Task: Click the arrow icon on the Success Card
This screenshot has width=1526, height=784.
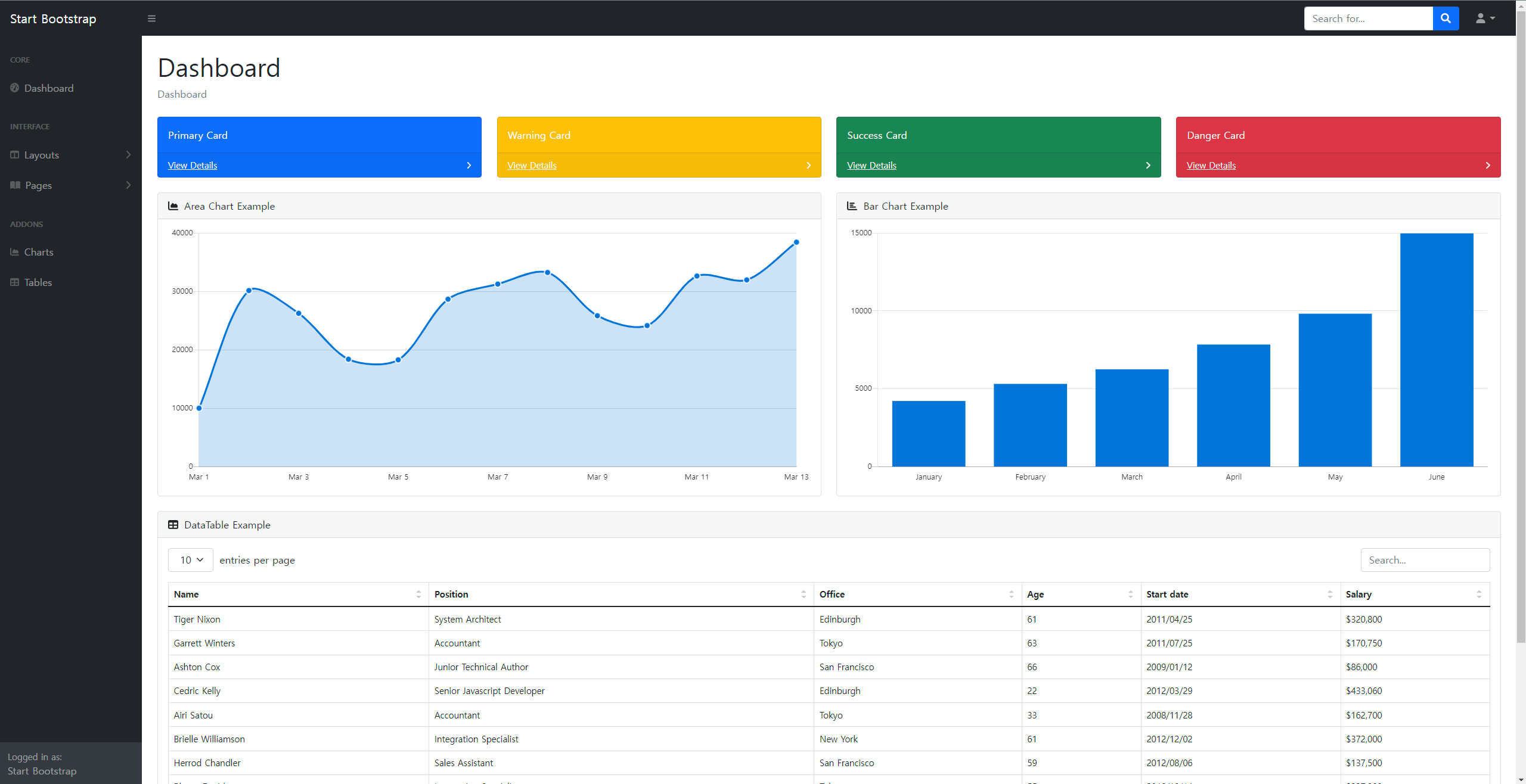Action: tap(1148, 165)
